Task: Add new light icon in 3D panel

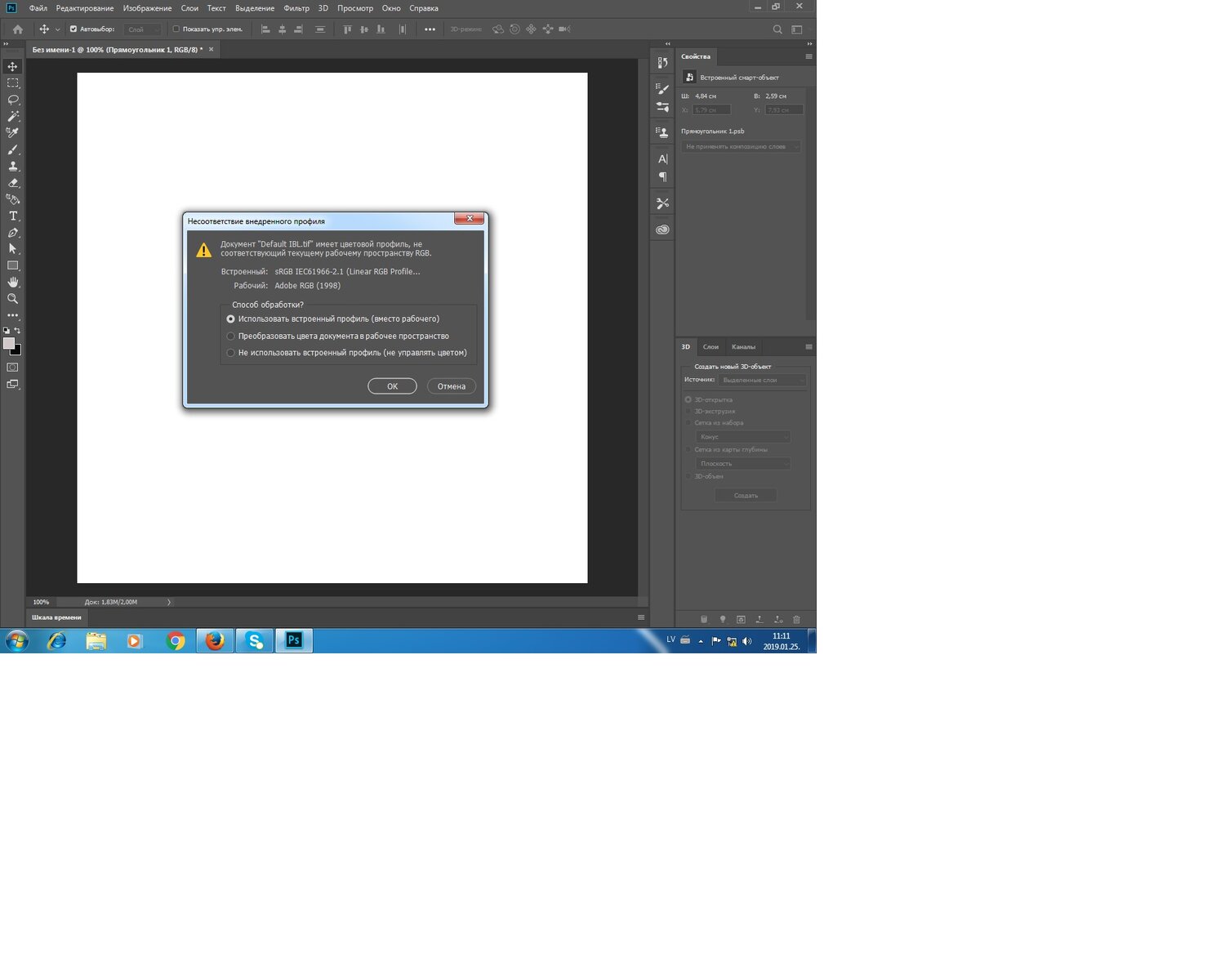Action: tap(722, 620)
